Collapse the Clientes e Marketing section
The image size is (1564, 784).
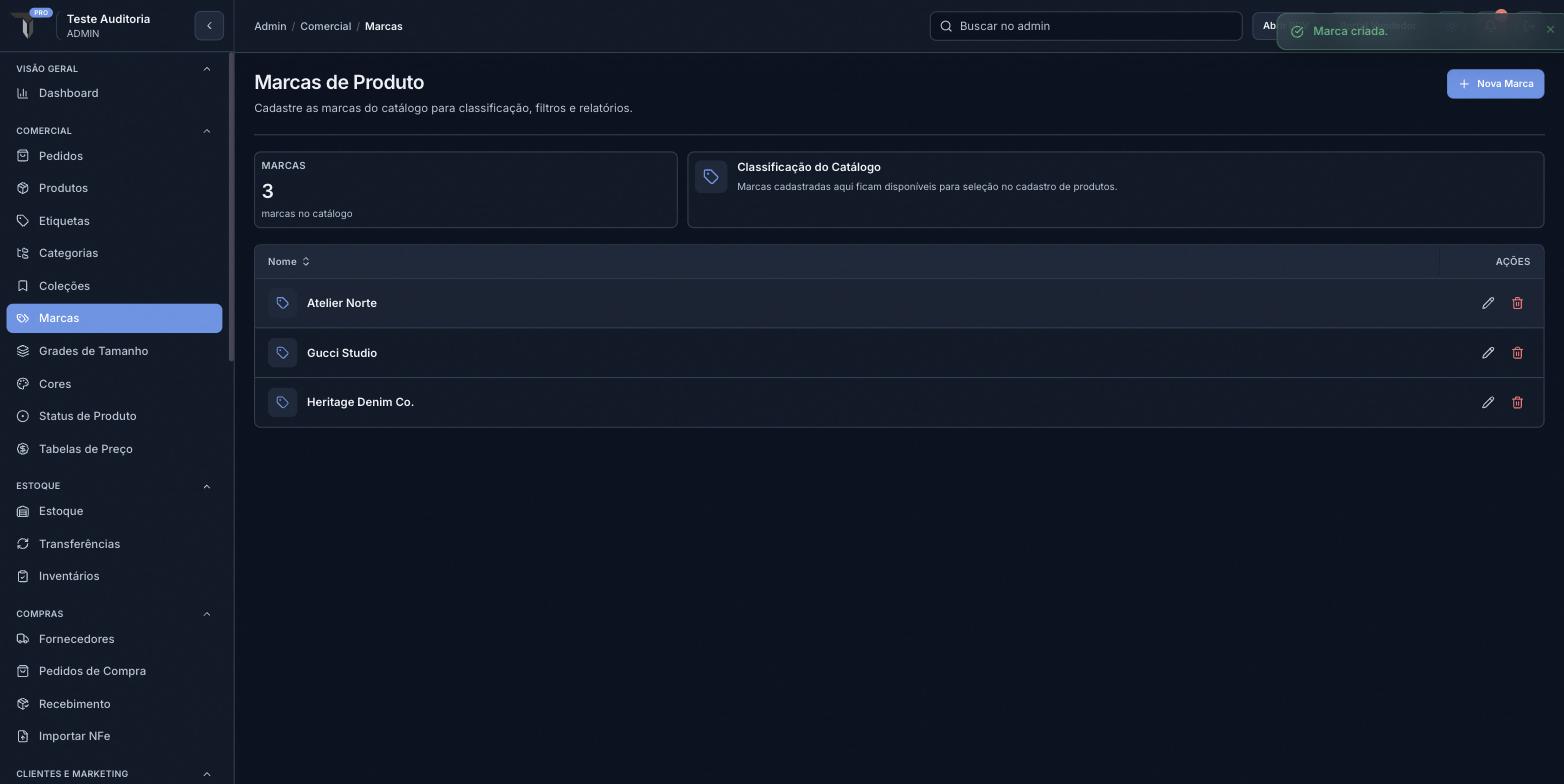207,774
